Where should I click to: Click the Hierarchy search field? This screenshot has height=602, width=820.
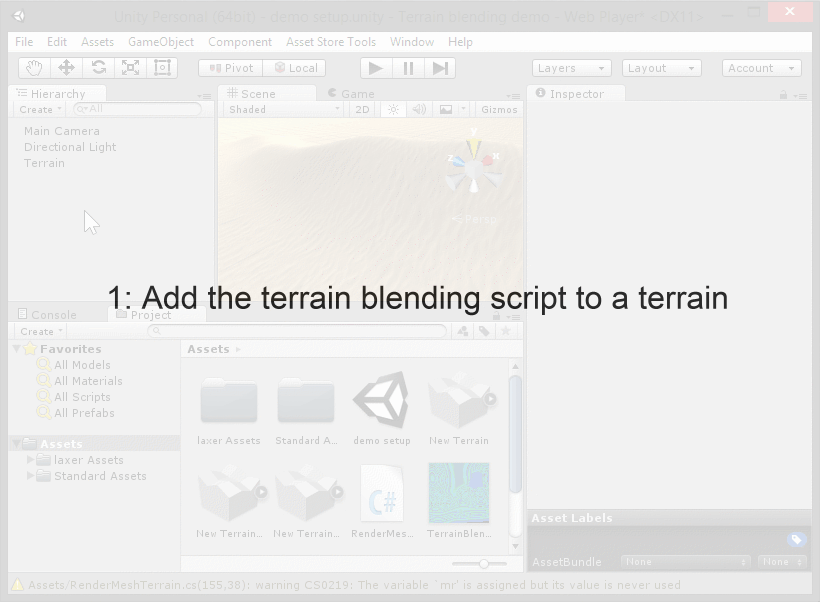coord(137,109)
